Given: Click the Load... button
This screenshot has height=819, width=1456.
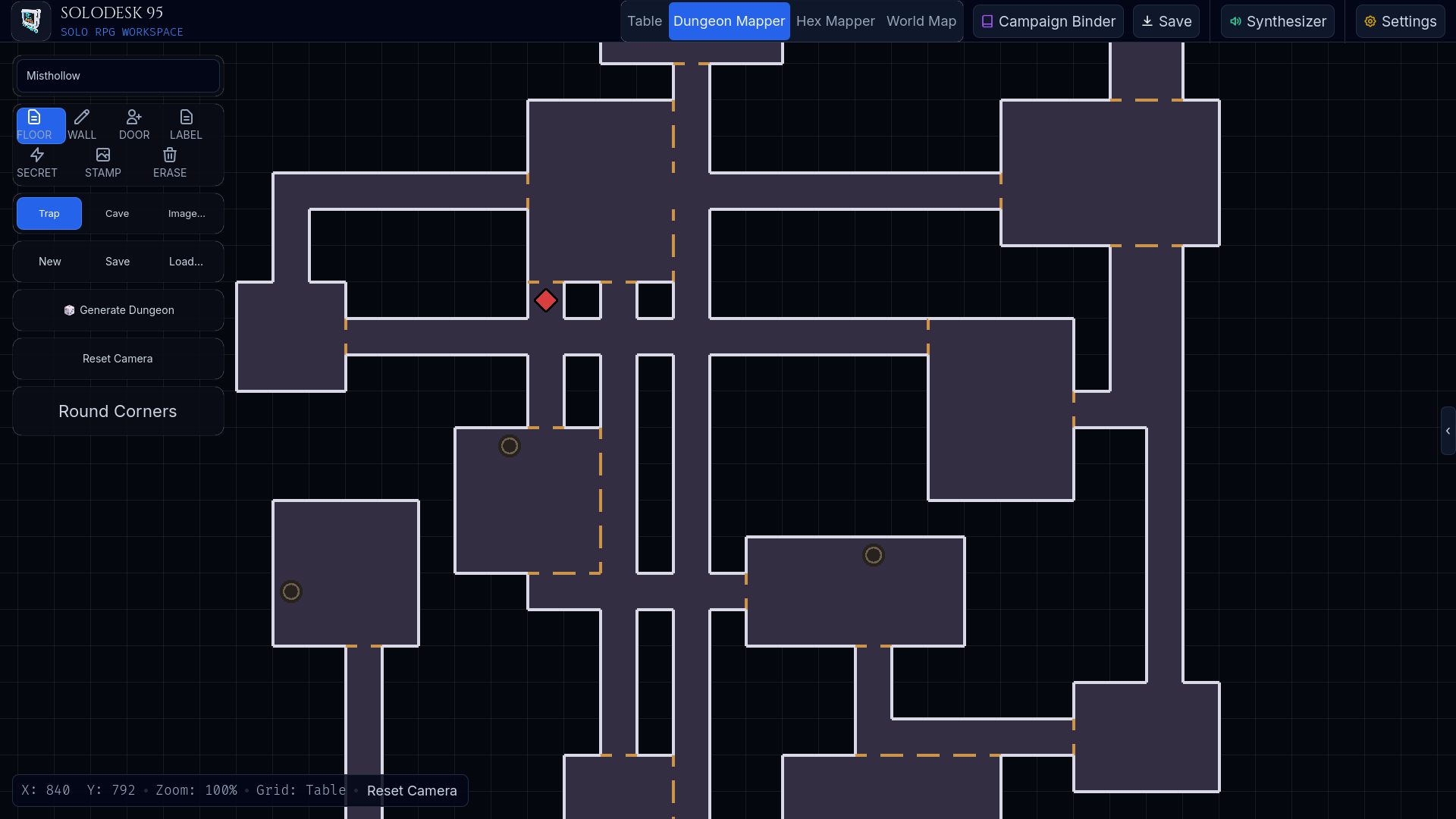Looking at the screenshot, I should (x=186, y=262).
